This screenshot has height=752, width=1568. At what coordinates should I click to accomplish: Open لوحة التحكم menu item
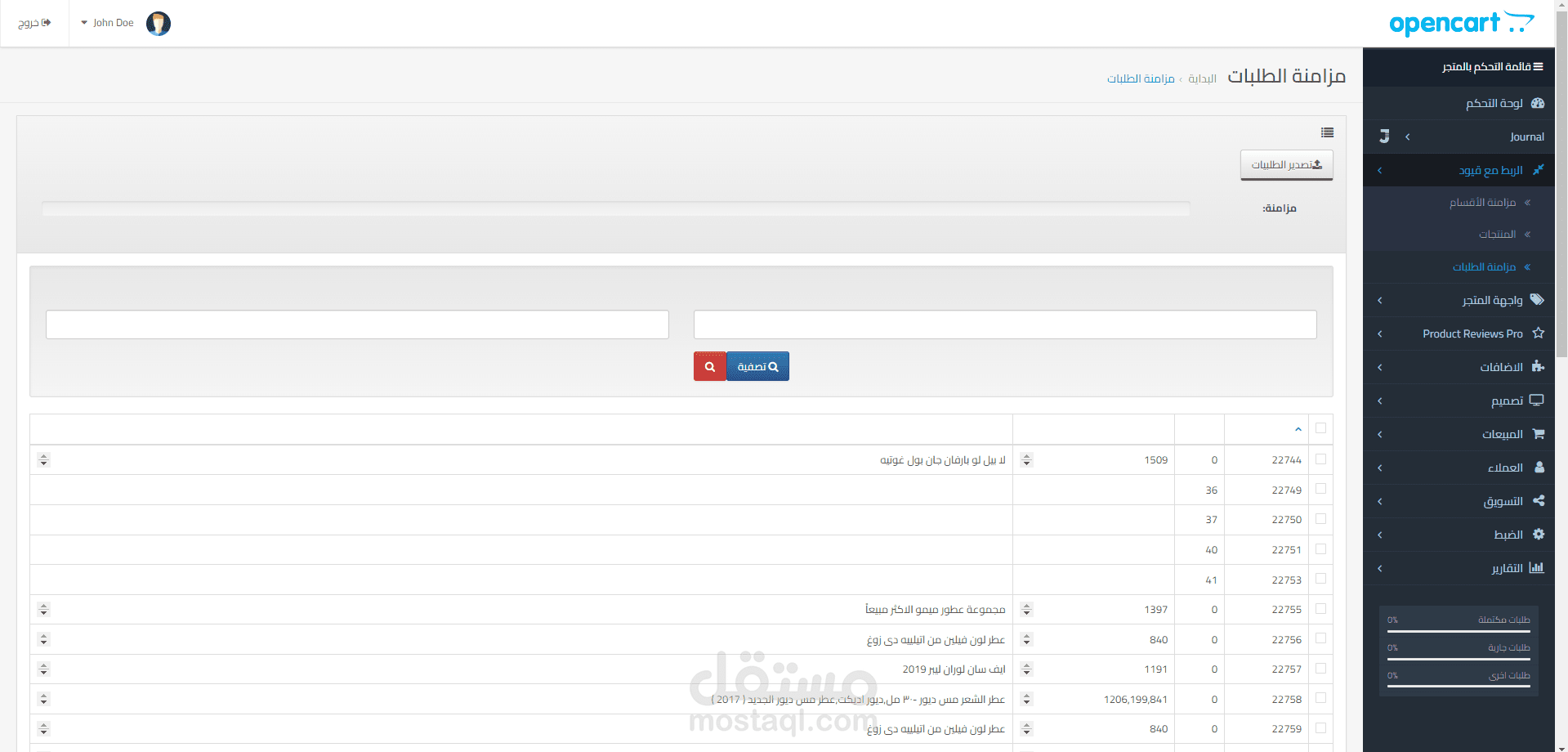(x=1459, y=104)
